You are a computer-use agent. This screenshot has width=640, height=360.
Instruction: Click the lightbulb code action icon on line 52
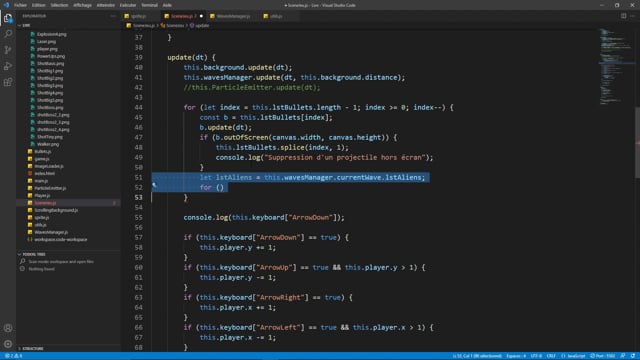(x=154, y=185)
